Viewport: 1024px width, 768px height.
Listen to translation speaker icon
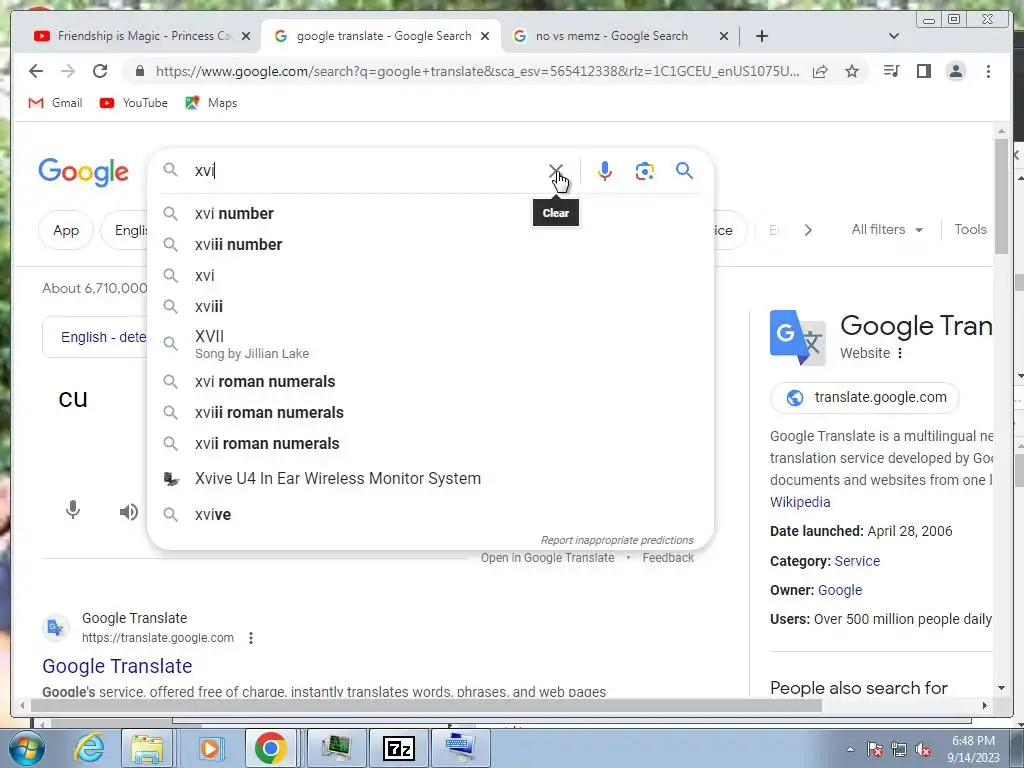pos(129,511)
